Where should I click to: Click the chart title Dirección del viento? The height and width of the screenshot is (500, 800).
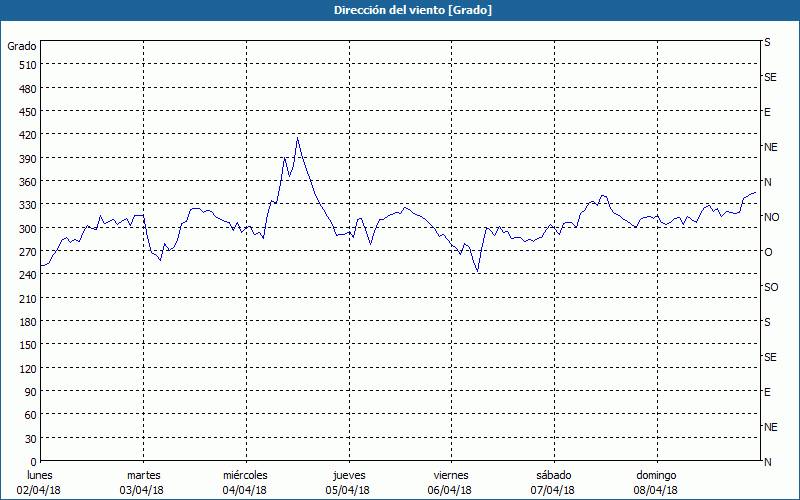coord(399,10)
